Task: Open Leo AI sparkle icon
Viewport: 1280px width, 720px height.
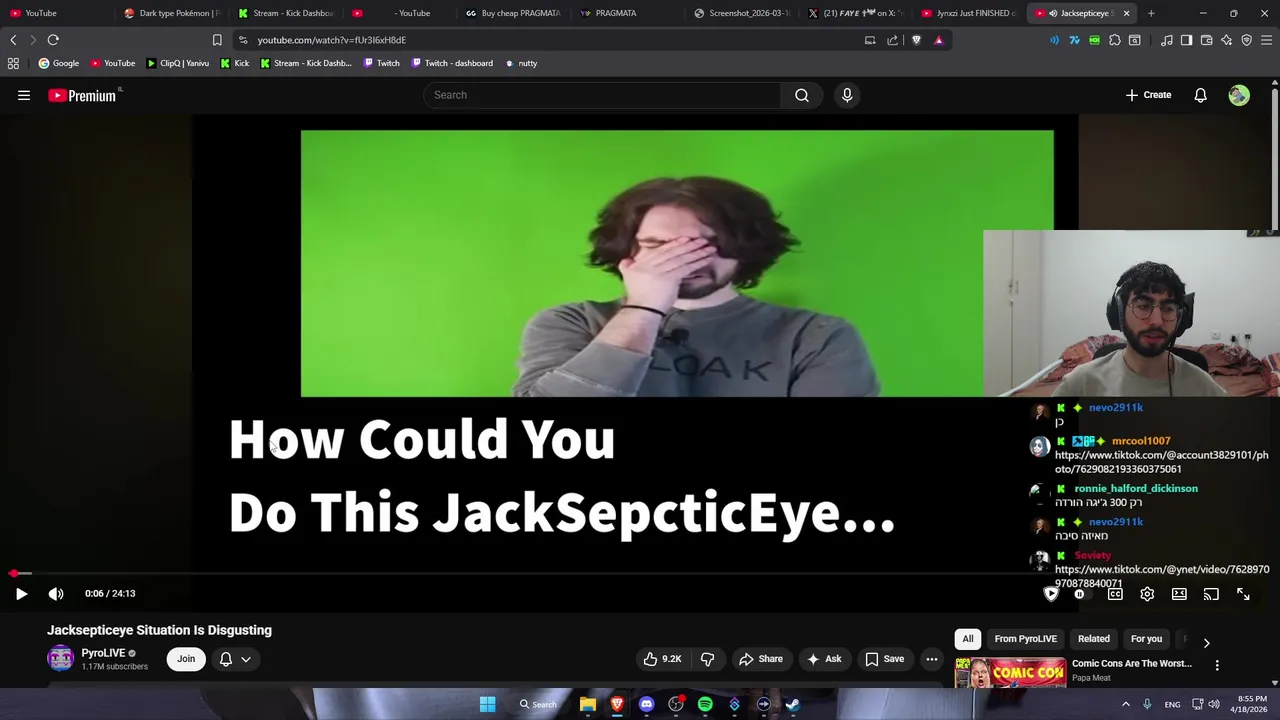Action: pyautogui.click(x=1227, y=40)
